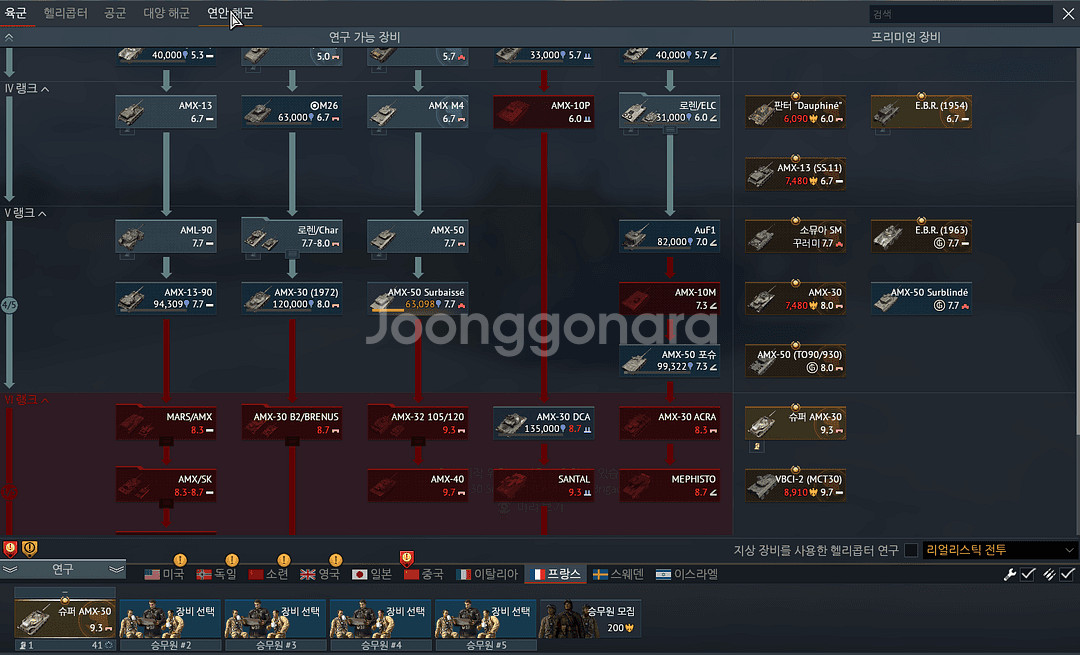Viewport: 1080px width, 655px height.
Task: Click the AMX M4 tank icon
Action: (383, 113)
